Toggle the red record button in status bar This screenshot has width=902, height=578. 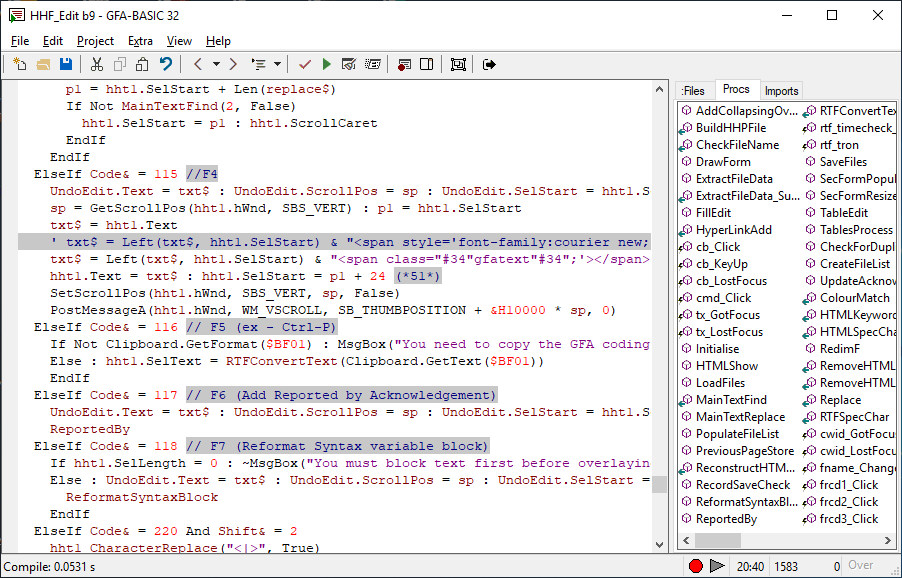pos(696,566)
